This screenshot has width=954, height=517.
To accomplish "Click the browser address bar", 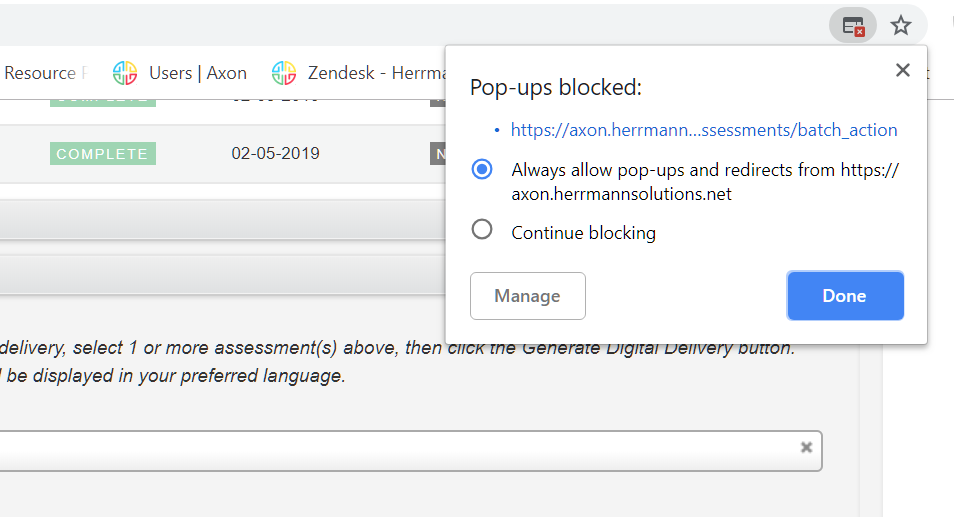I will (400, 26).
